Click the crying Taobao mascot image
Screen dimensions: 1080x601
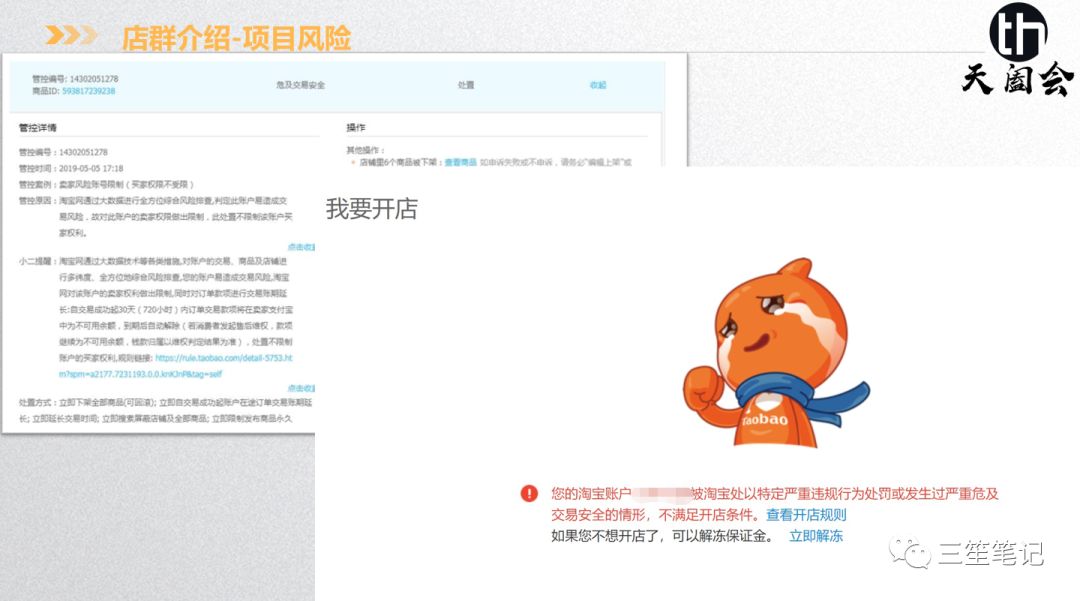point(776,354)
